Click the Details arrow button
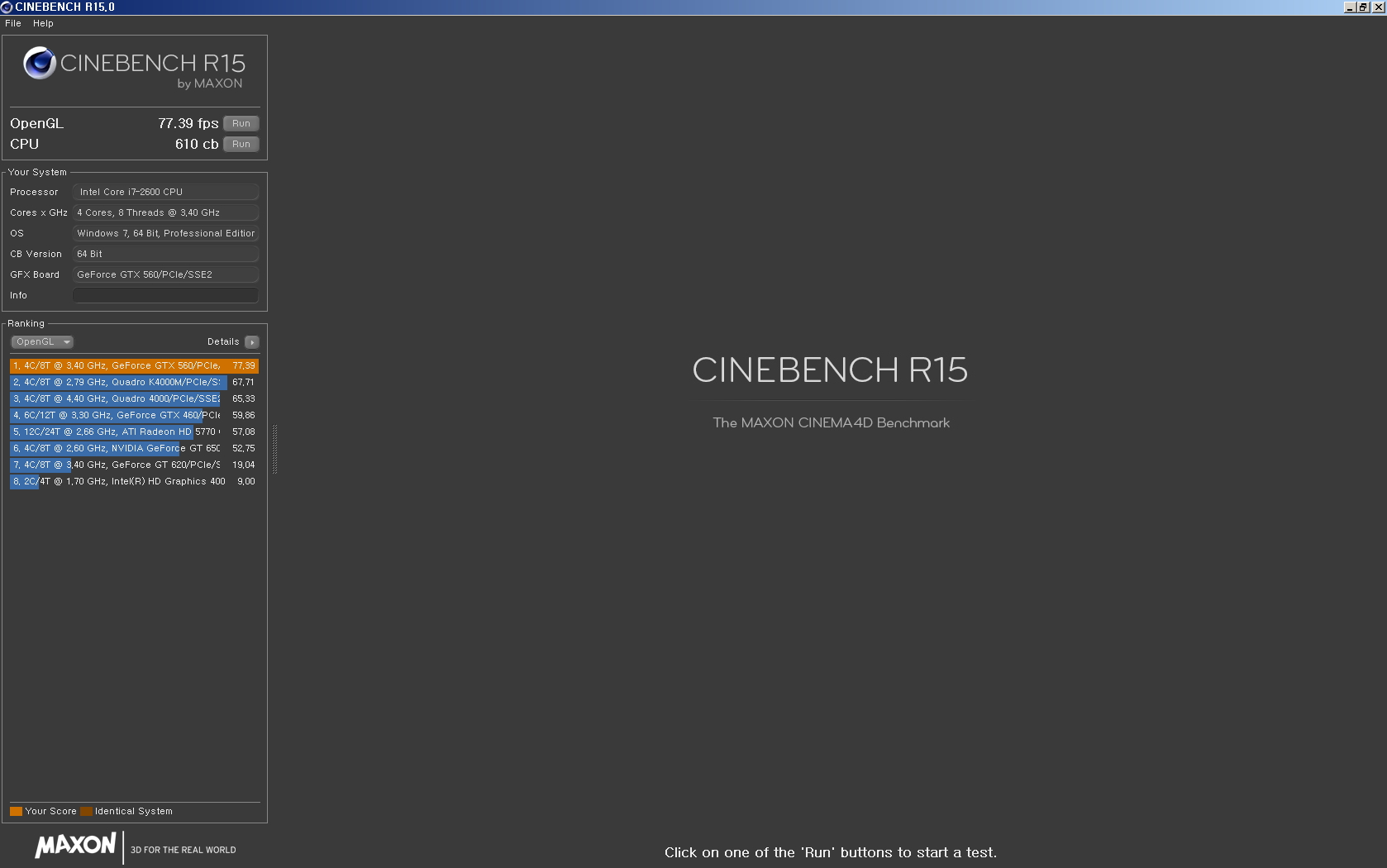 coord(252,341)
